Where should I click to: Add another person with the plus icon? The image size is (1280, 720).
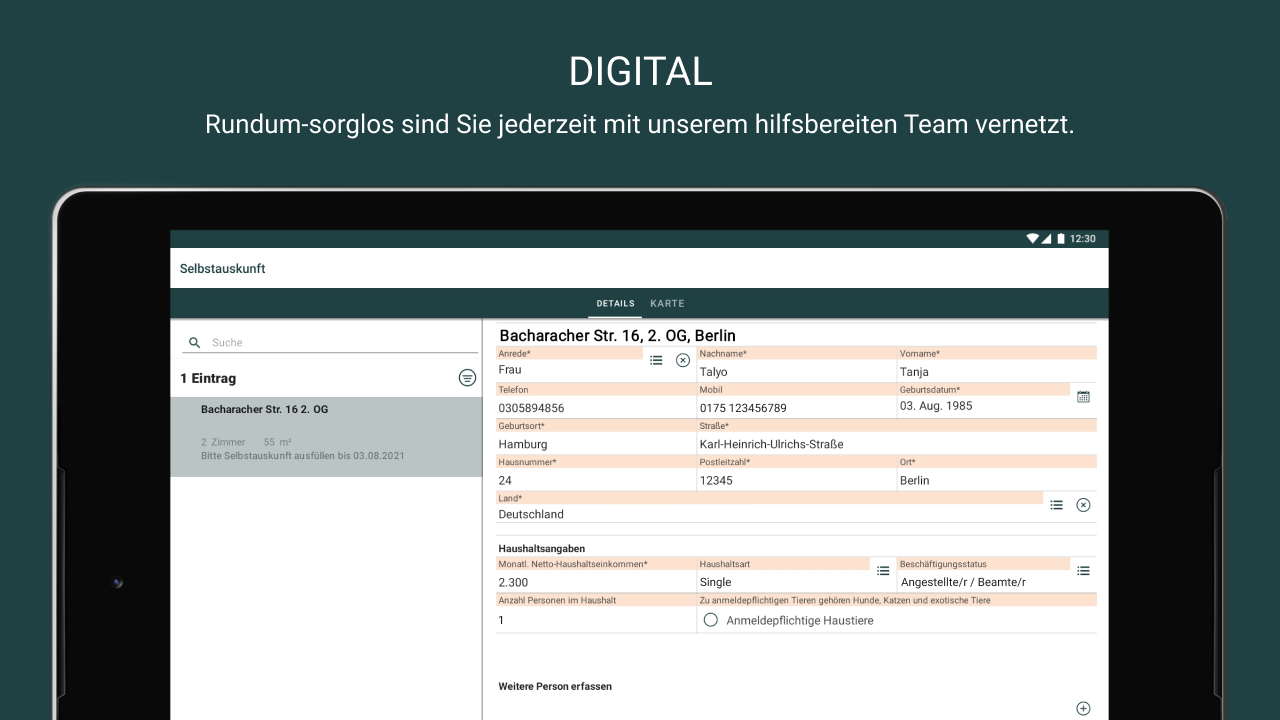tap(1083, 708)
